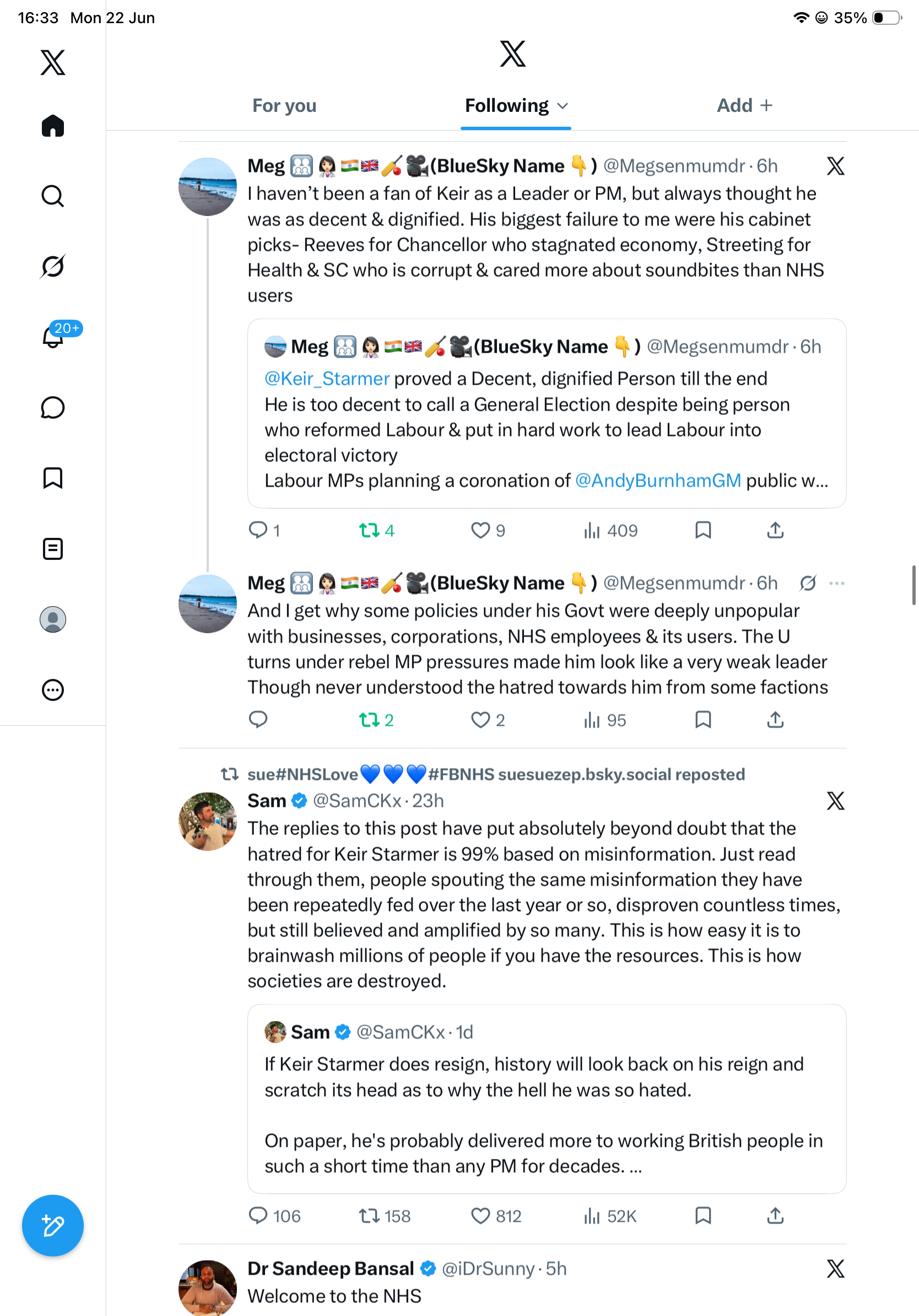Bookmark Sam's post with 52K views
Screen dimensions: 919x1316
click(x=703, y=1215)
